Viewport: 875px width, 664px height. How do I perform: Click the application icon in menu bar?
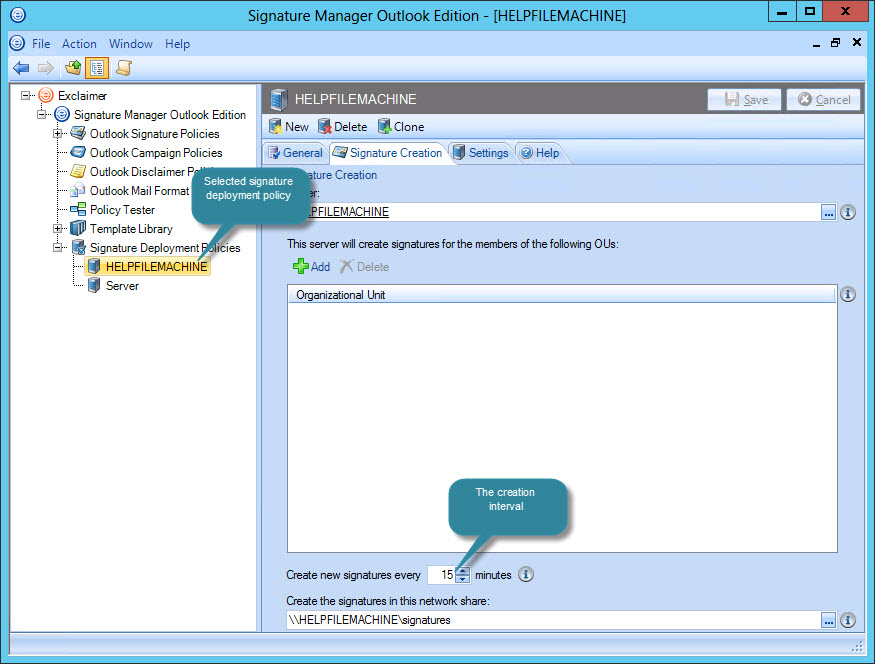(17, 43)
